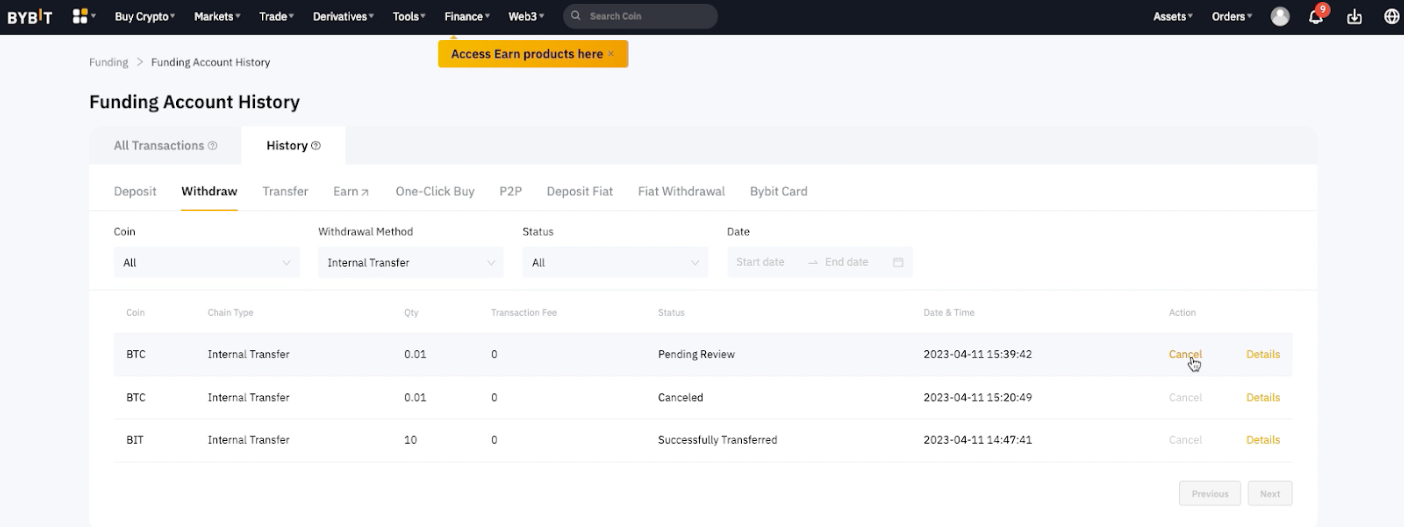Open the language globe icon

click(x=1391, y=17)
